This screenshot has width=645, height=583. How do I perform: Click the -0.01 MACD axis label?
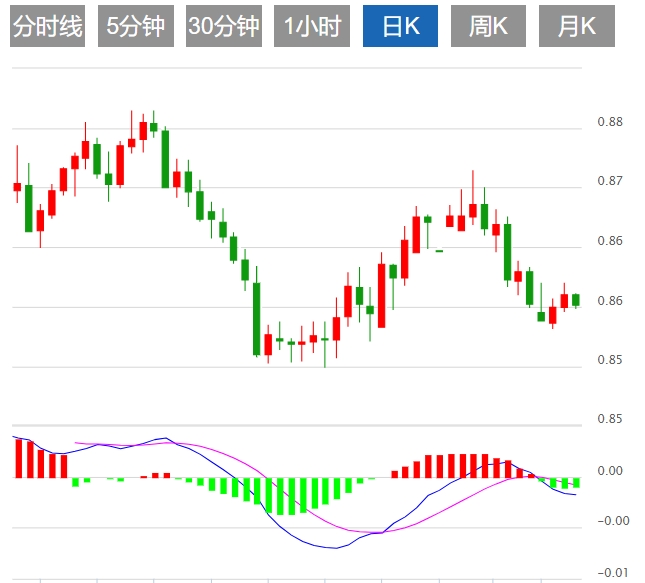pyautogui.click(x=613, y=572)
